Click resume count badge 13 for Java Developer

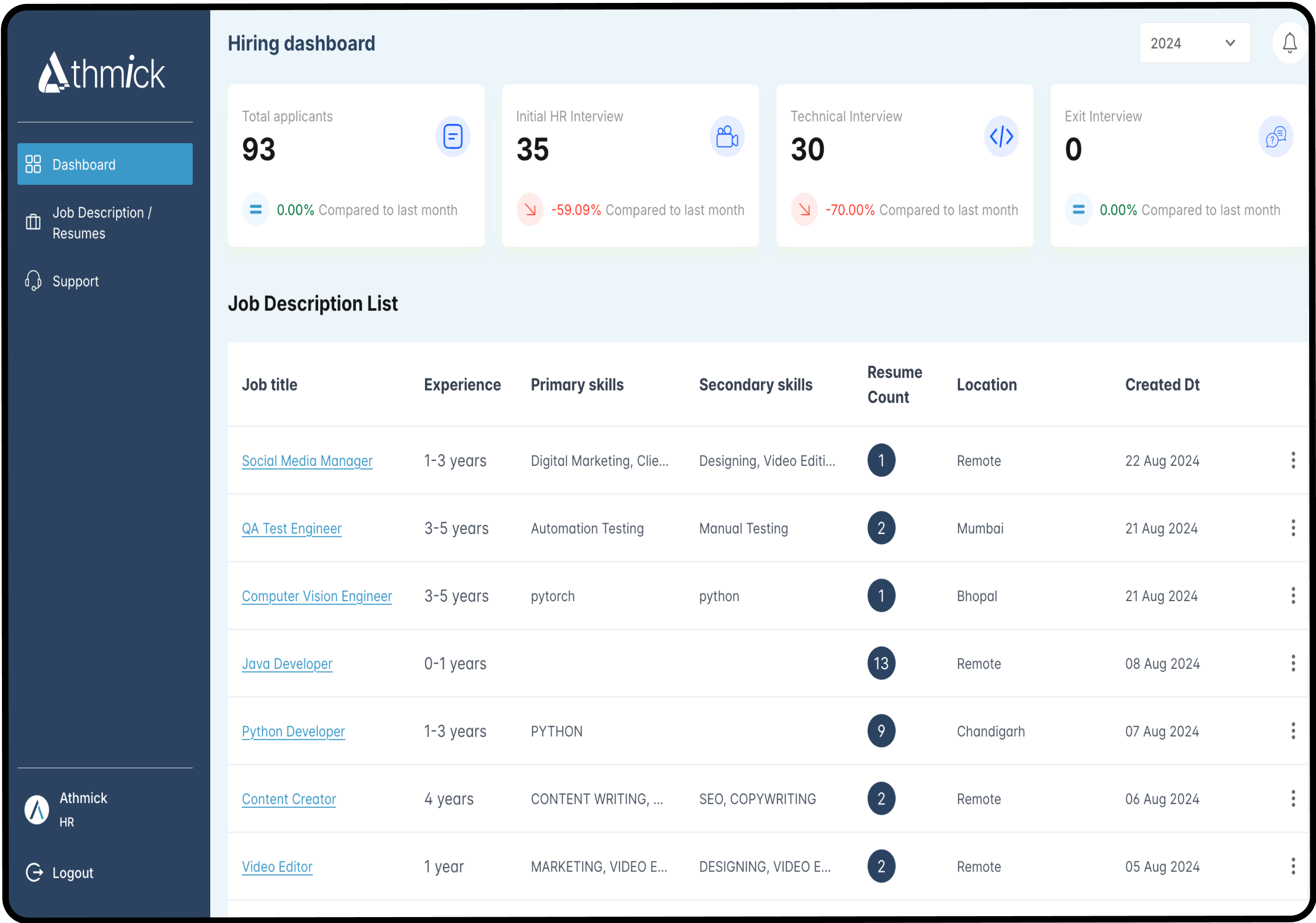(881, 663)
